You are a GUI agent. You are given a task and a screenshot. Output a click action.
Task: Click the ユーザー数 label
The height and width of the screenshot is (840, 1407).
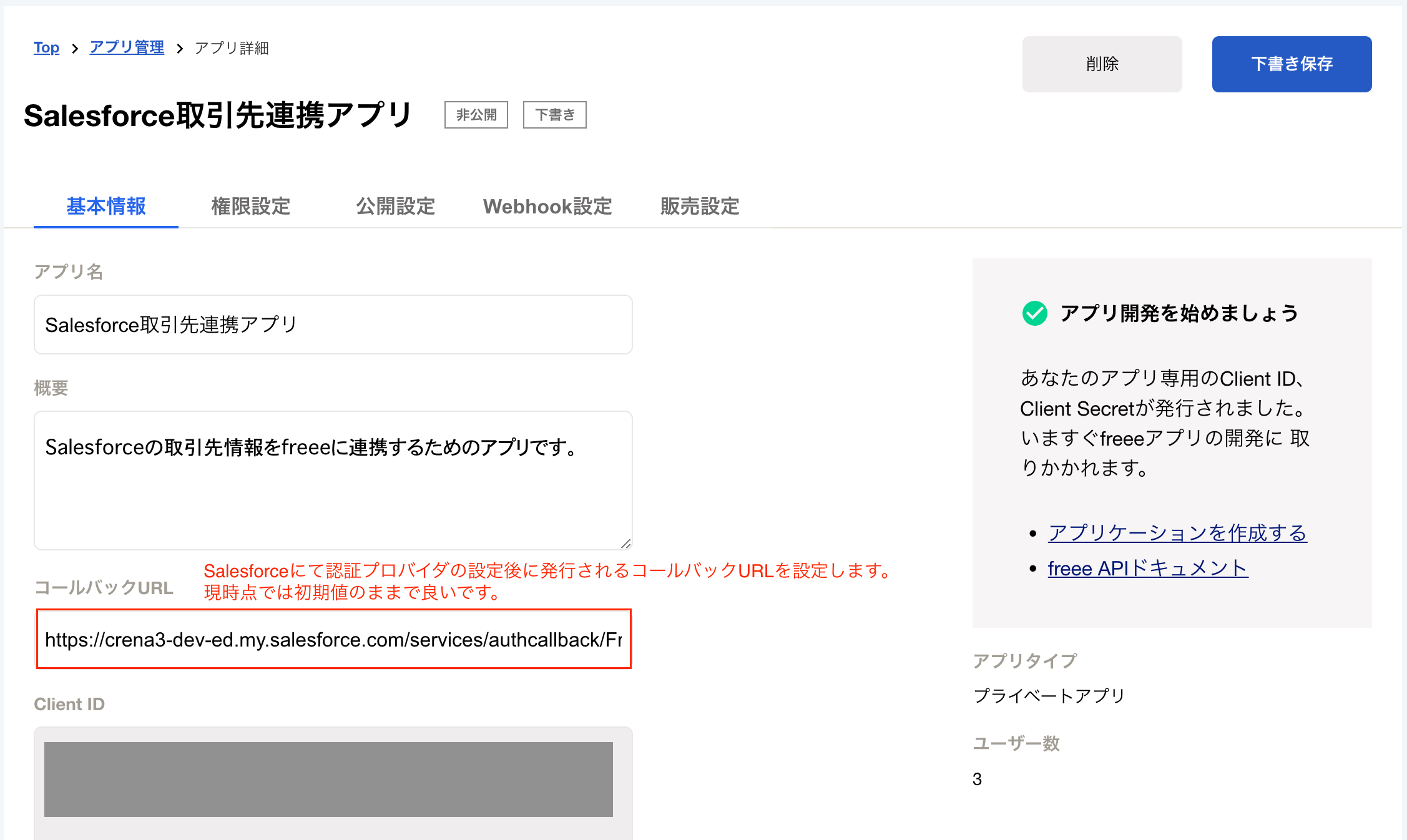click(x=1016, y=743)
